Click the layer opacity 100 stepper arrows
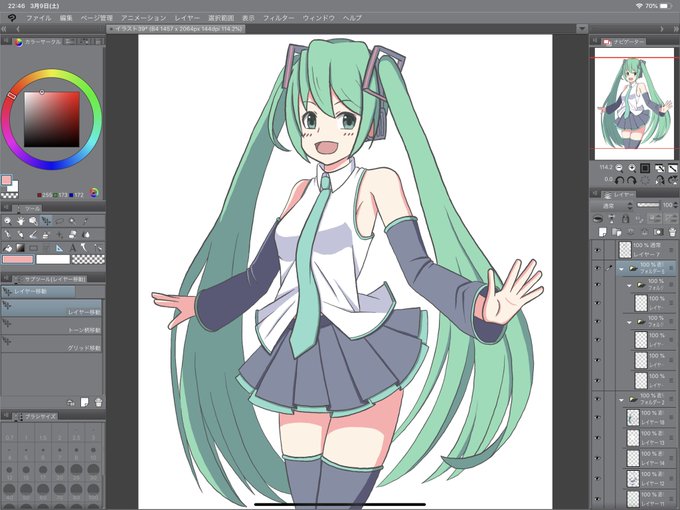 [677, 205]
